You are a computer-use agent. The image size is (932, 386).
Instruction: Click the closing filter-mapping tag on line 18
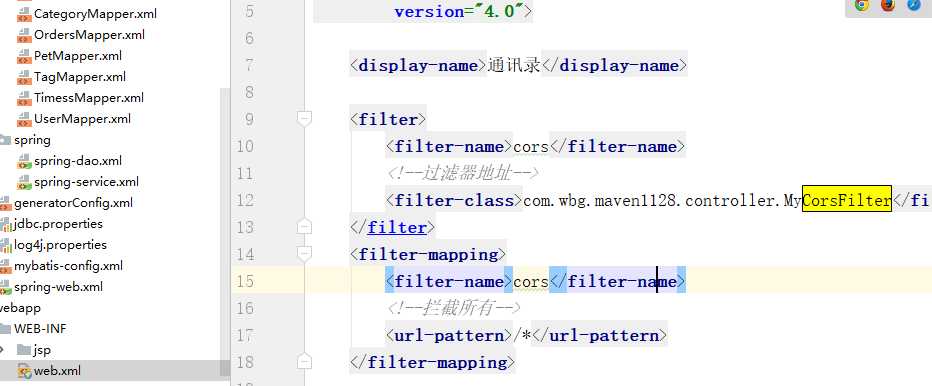[432, 362]
